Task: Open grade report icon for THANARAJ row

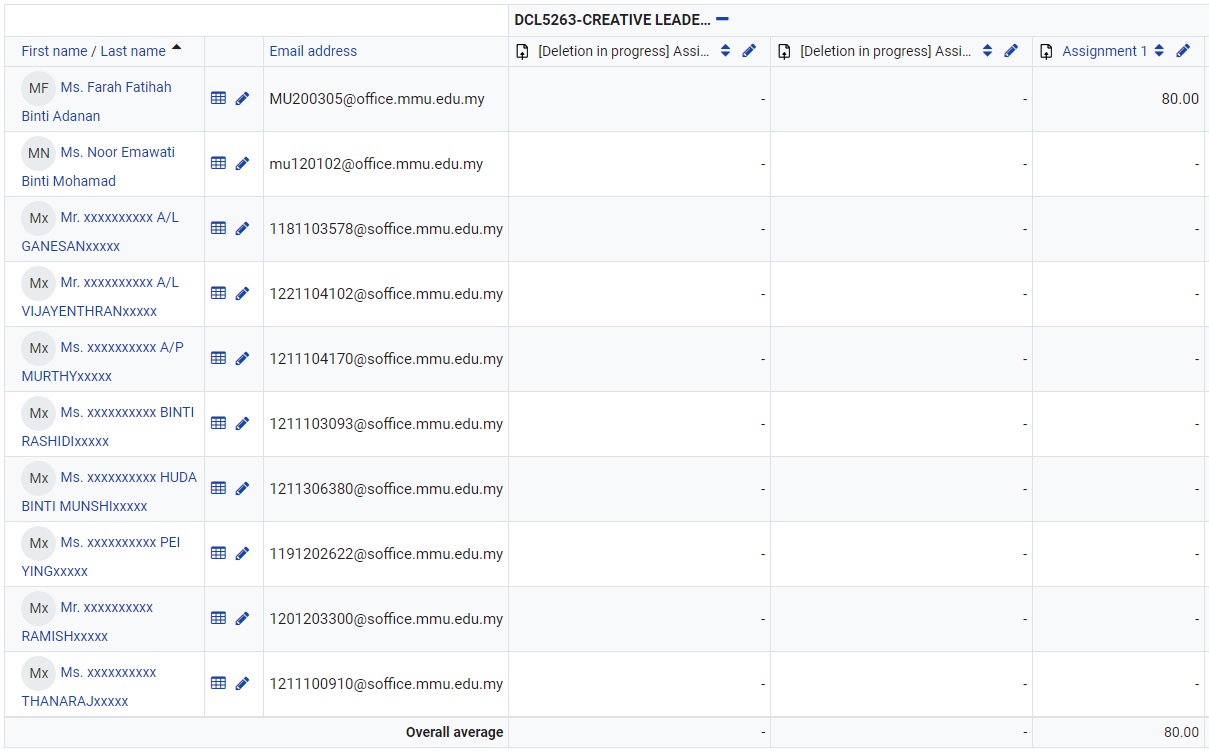Action: tap(219, 684)
